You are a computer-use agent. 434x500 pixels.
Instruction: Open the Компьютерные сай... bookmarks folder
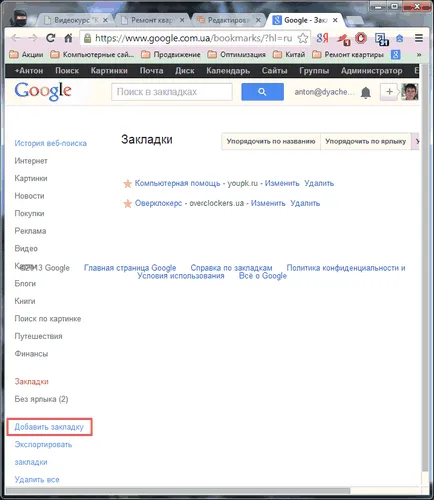tap(92, 55)
